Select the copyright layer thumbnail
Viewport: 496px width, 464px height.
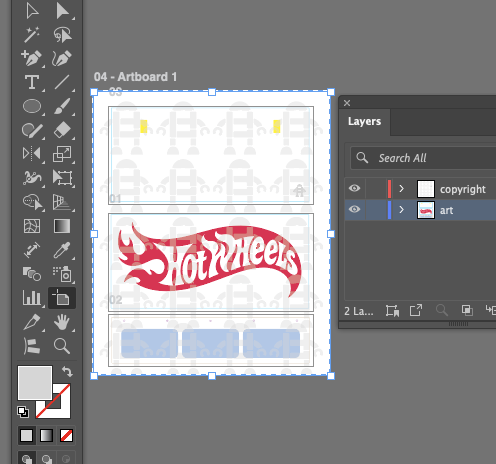point(426,189)
